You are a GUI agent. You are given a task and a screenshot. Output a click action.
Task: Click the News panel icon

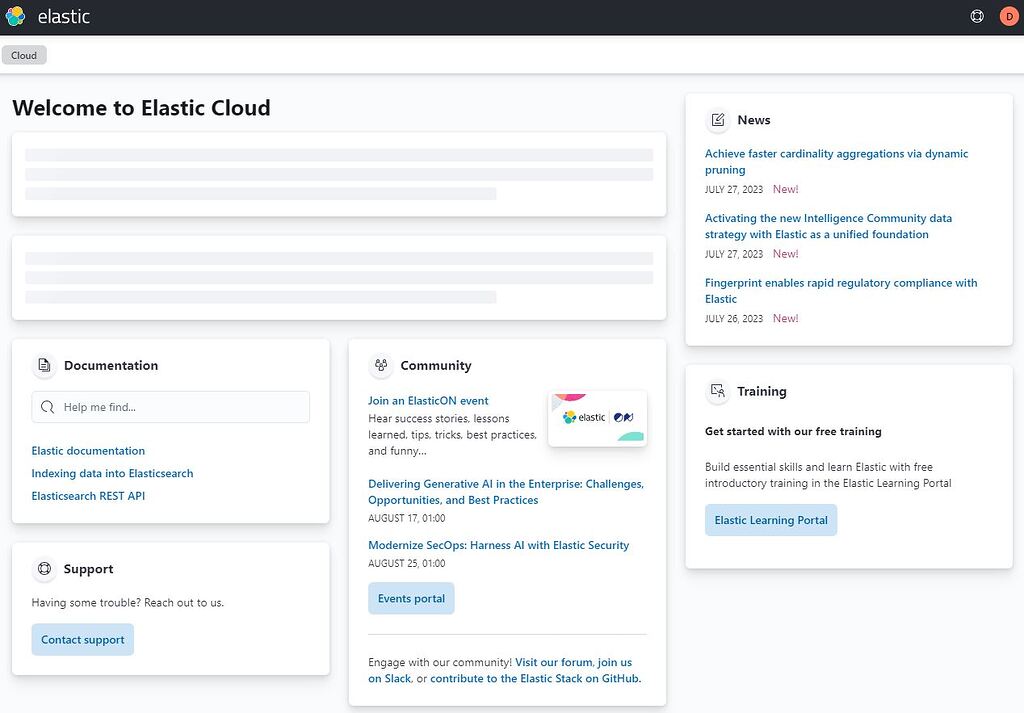click(717, 120)
